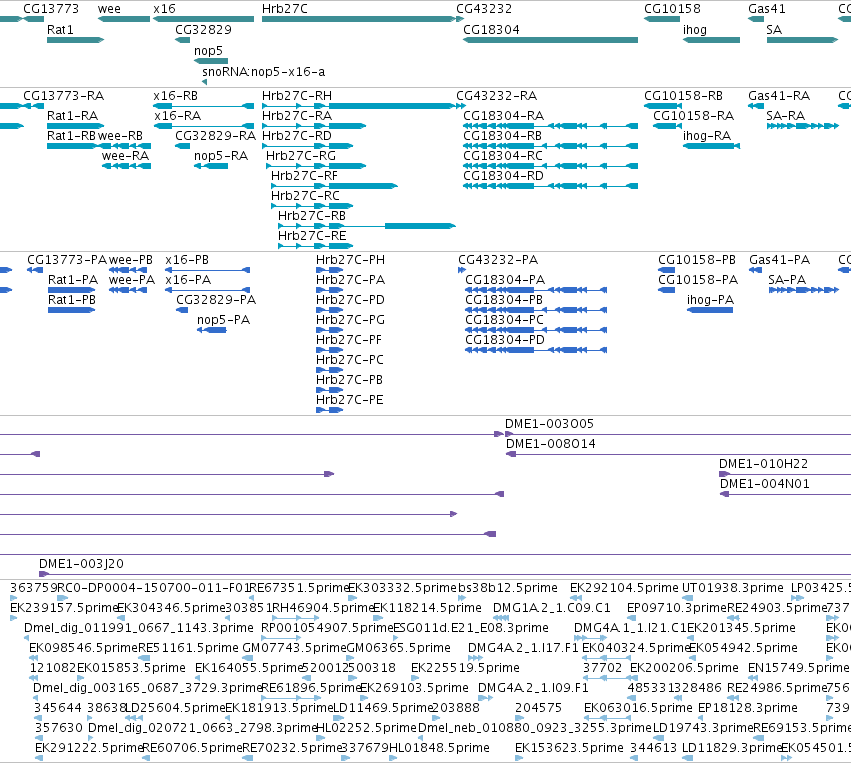Click the Hrb27C gene bar

click(359, 19)
